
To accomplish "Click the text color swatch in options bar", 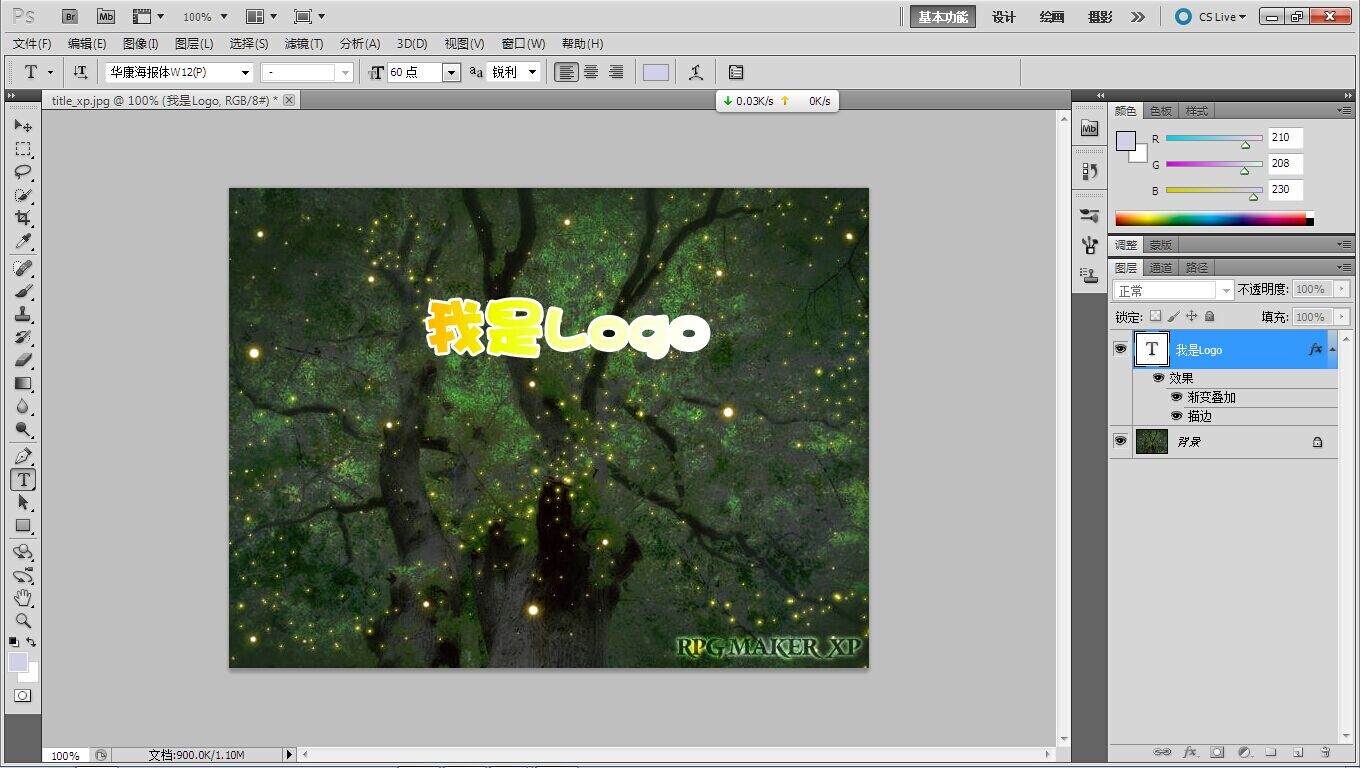I will click(656, 73).
